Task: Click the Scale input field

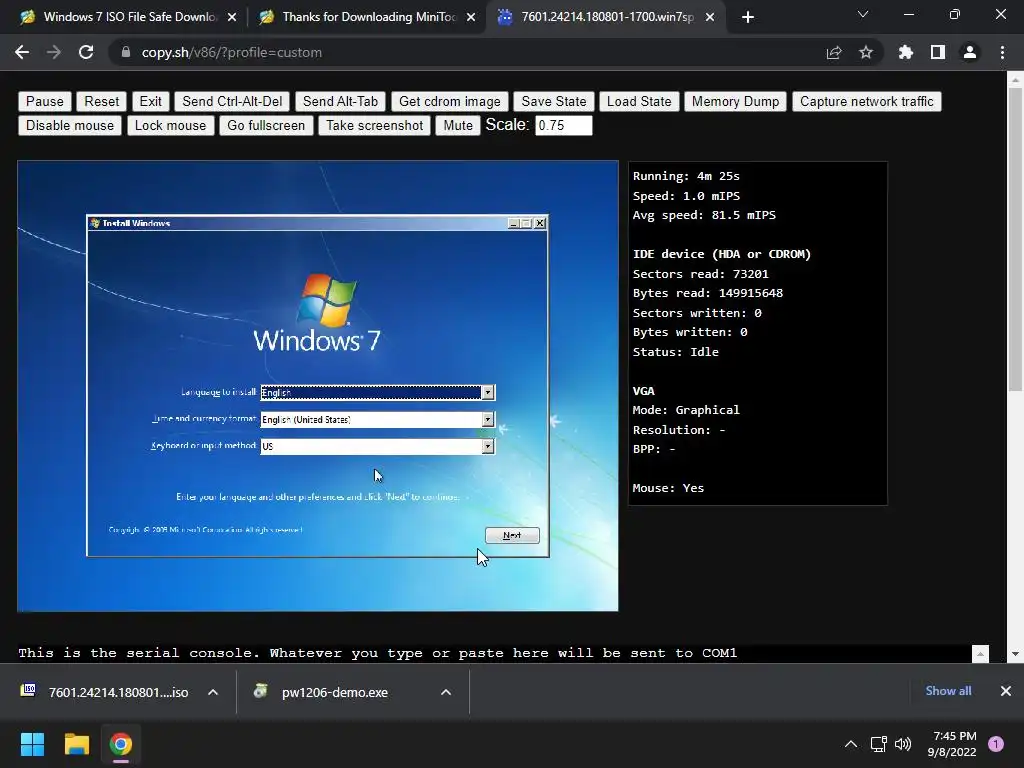Action: point(564,125)
